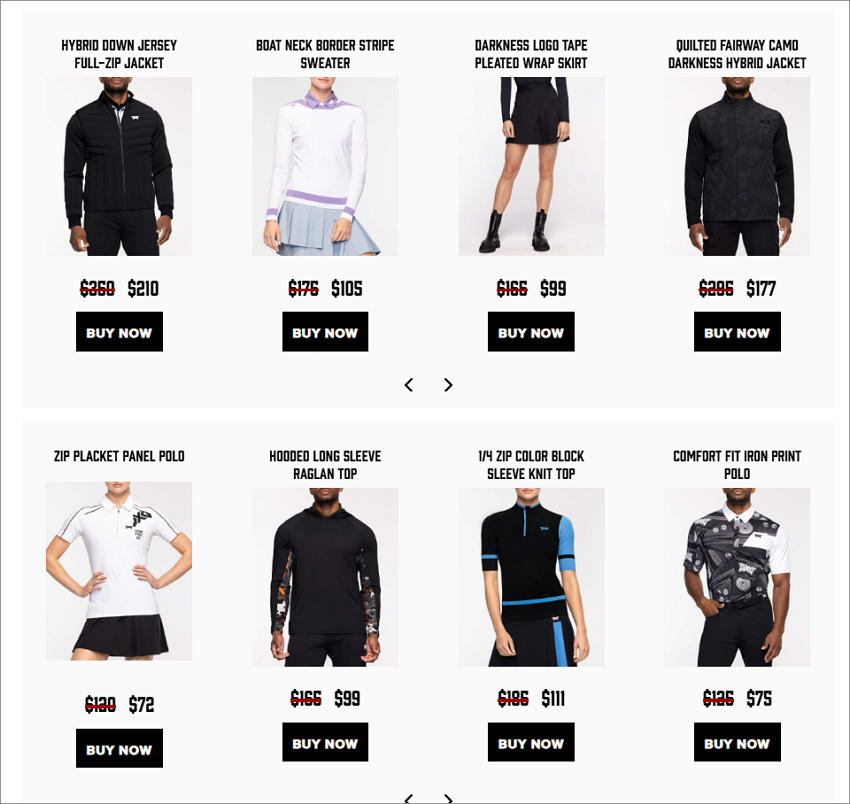850x804 pixels.
Task: Open the white and purple sweater image
Action: pos(325,166)
